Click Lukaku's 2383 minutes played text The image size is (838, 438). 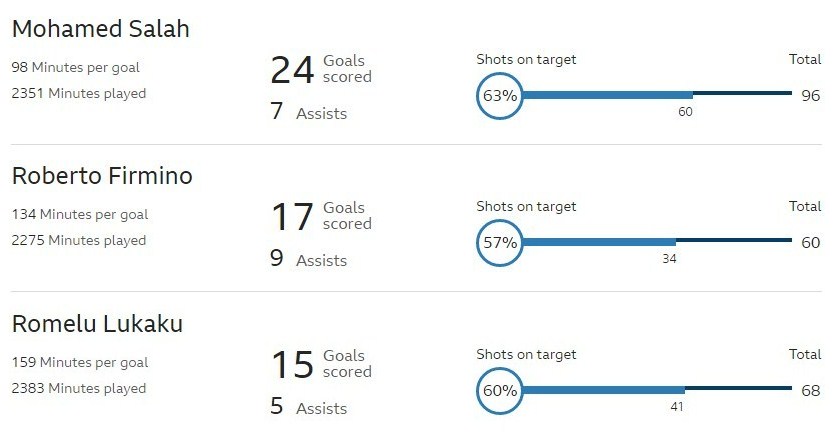pyautogui.click(x=79, y=388)
